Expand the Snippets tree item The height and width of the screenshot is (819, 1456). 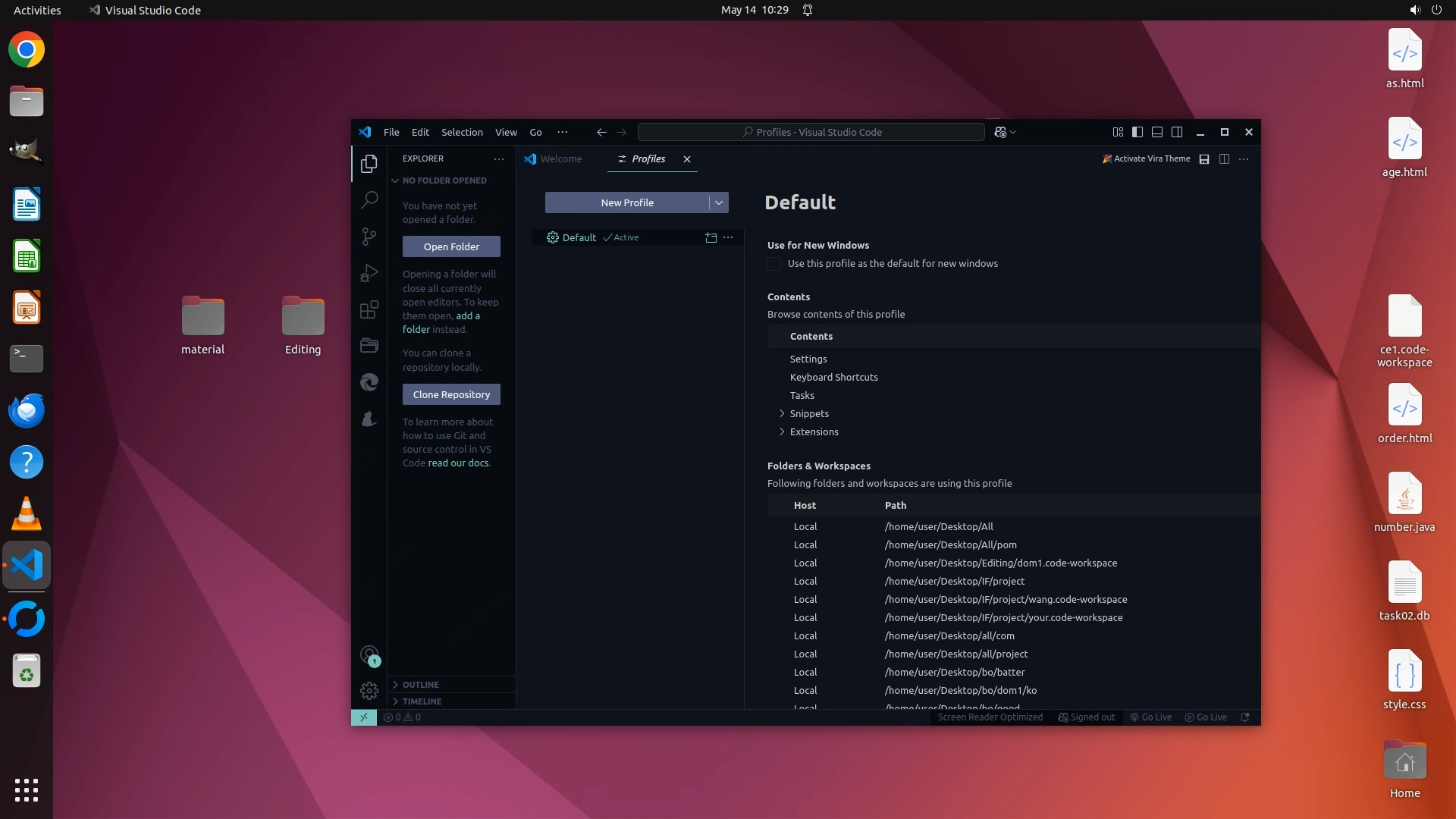782,413
